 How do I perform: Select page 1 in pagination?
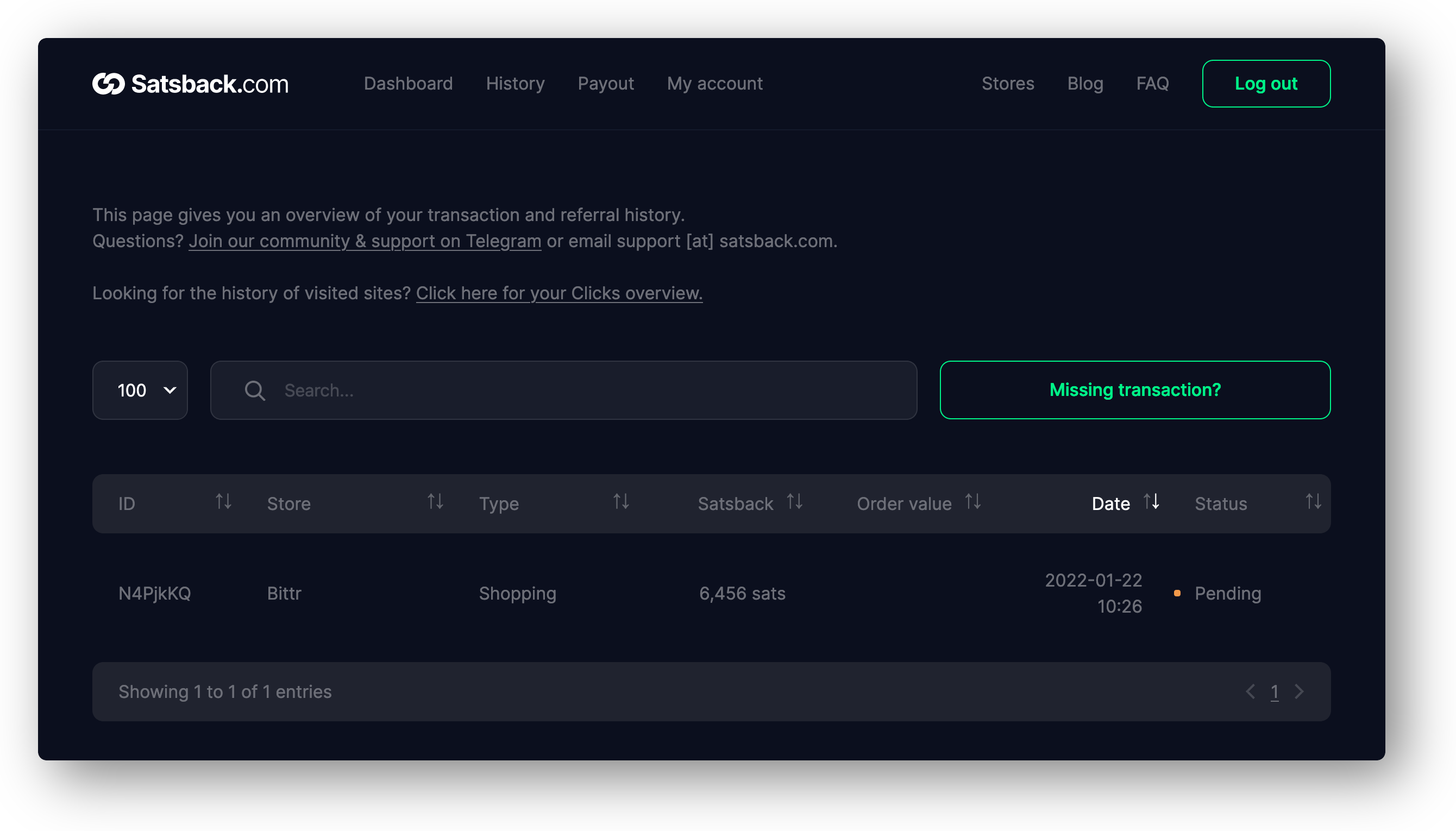[x=1275, y=692]
